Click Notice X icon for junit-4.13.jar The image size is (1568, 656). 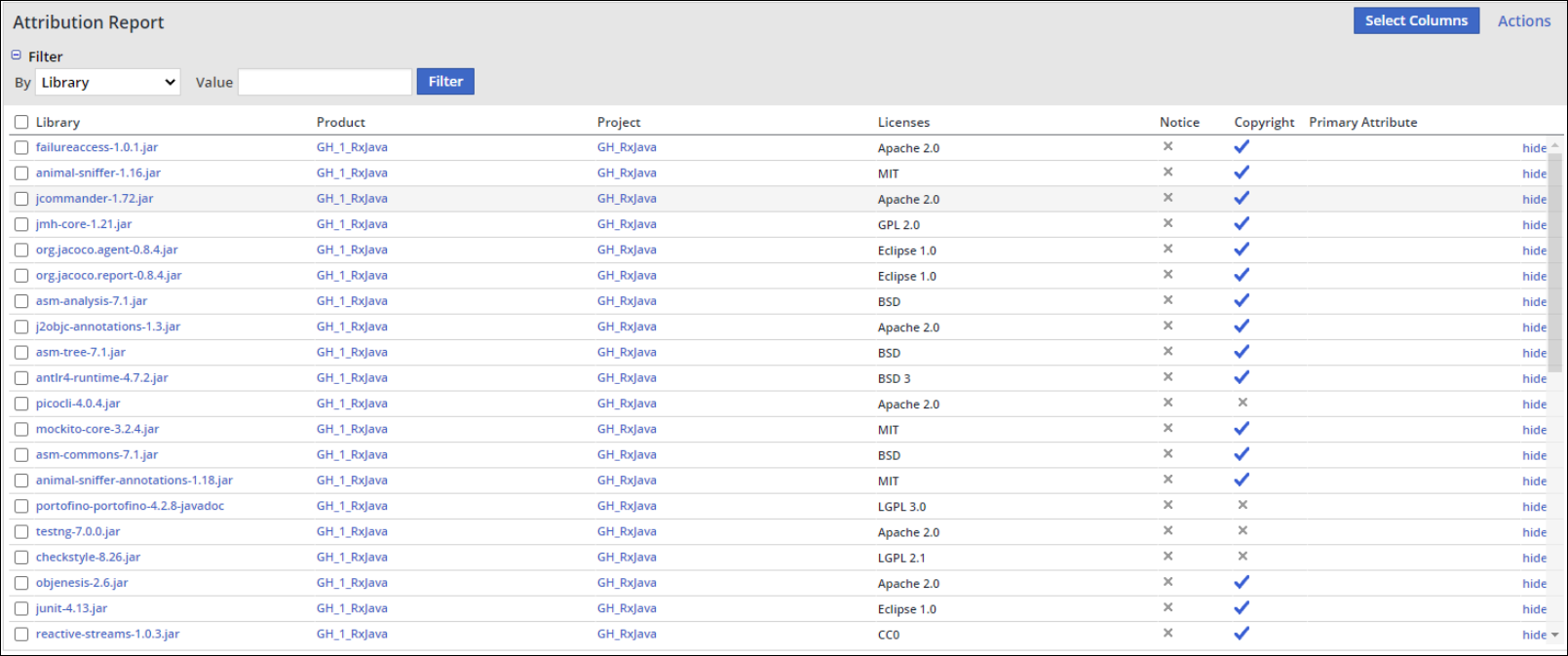click(1167, 607)
